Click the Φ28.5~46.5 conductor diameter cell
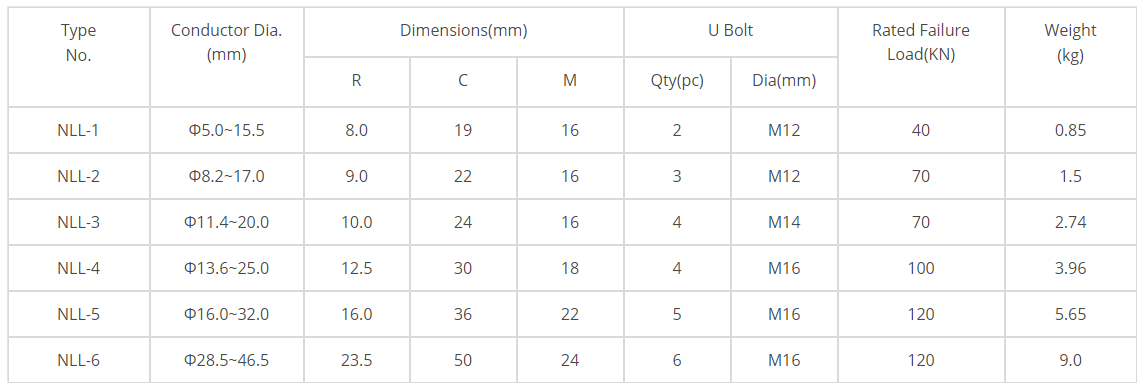The image size is (1145, 390). click(226, 360)
